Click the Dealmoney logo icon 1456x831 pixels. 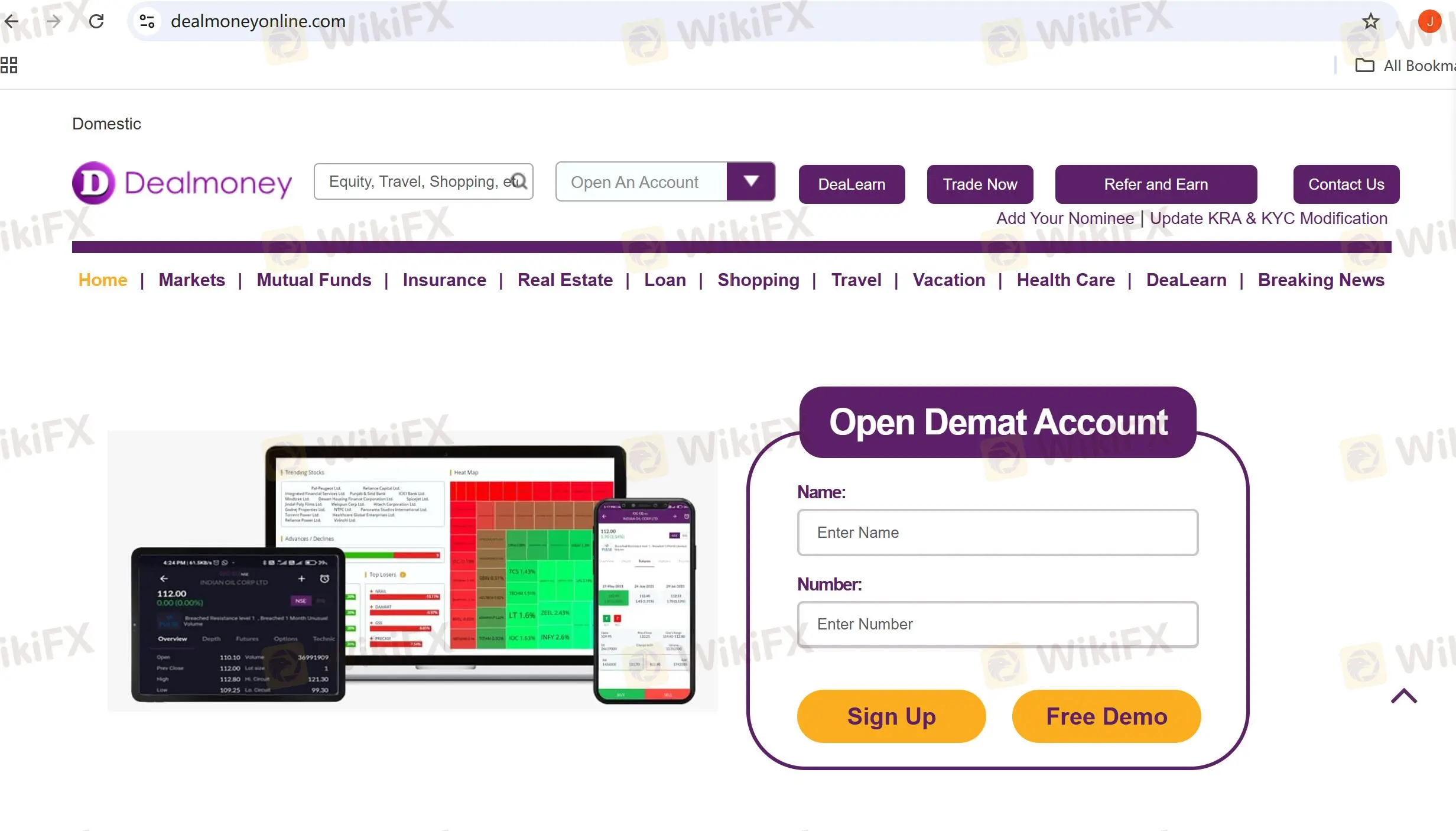click(x=92, y=182)
